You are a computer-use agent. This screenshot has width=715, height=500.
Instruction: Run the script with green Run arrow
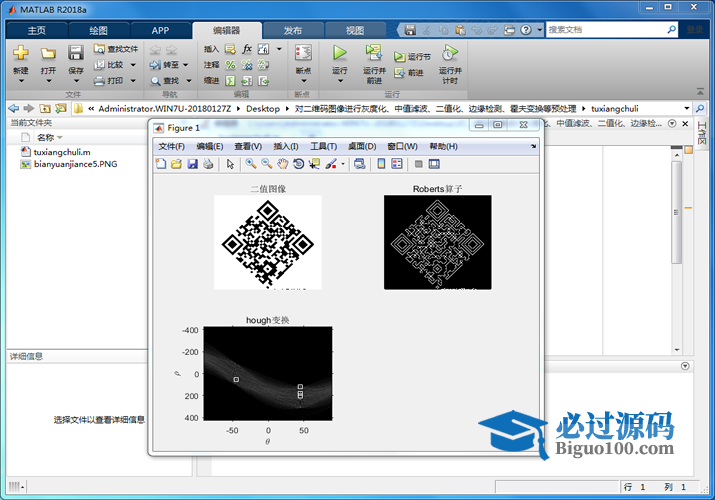click(x=340, y=53)
